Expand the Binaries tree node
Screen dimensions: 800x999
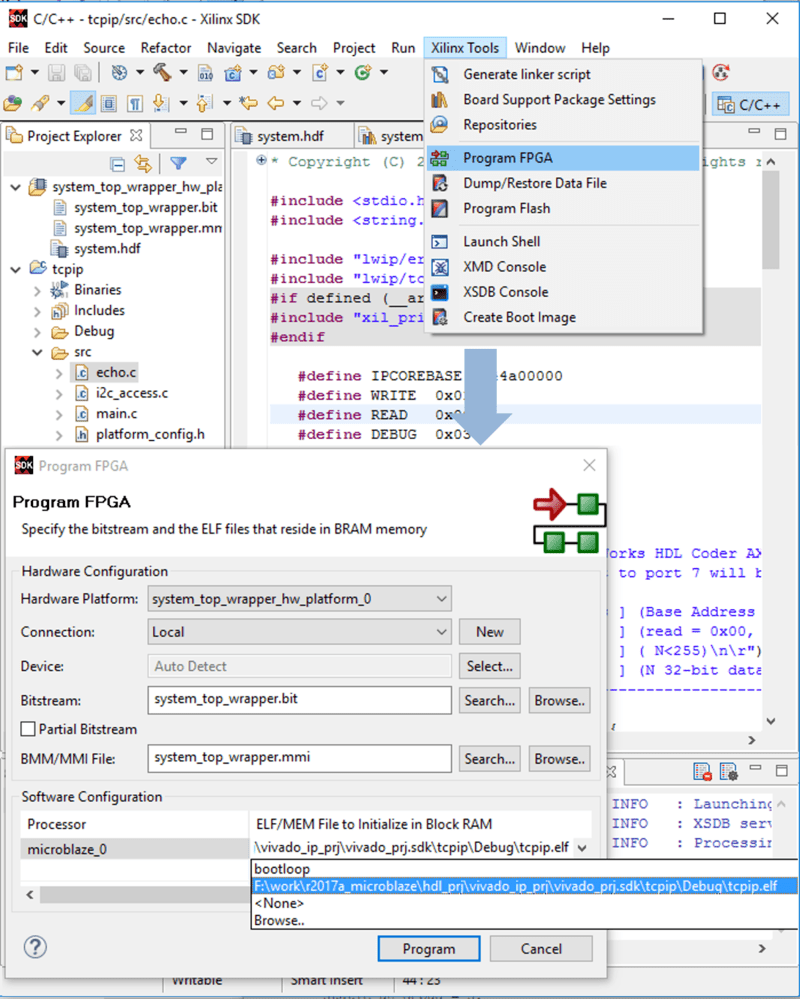tap(37, 291)
